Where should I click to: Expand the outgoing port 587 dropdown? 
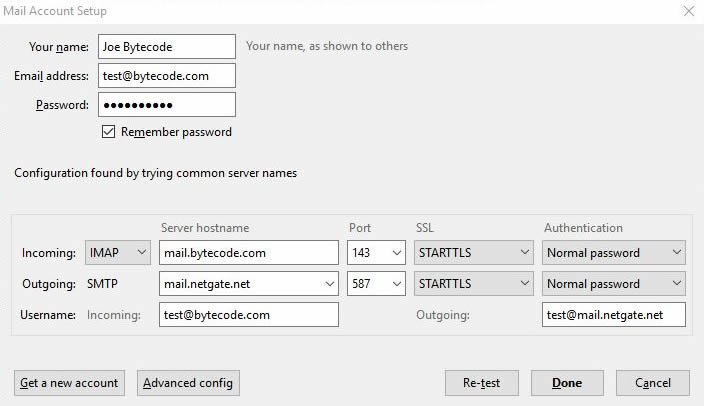point(376,284)
